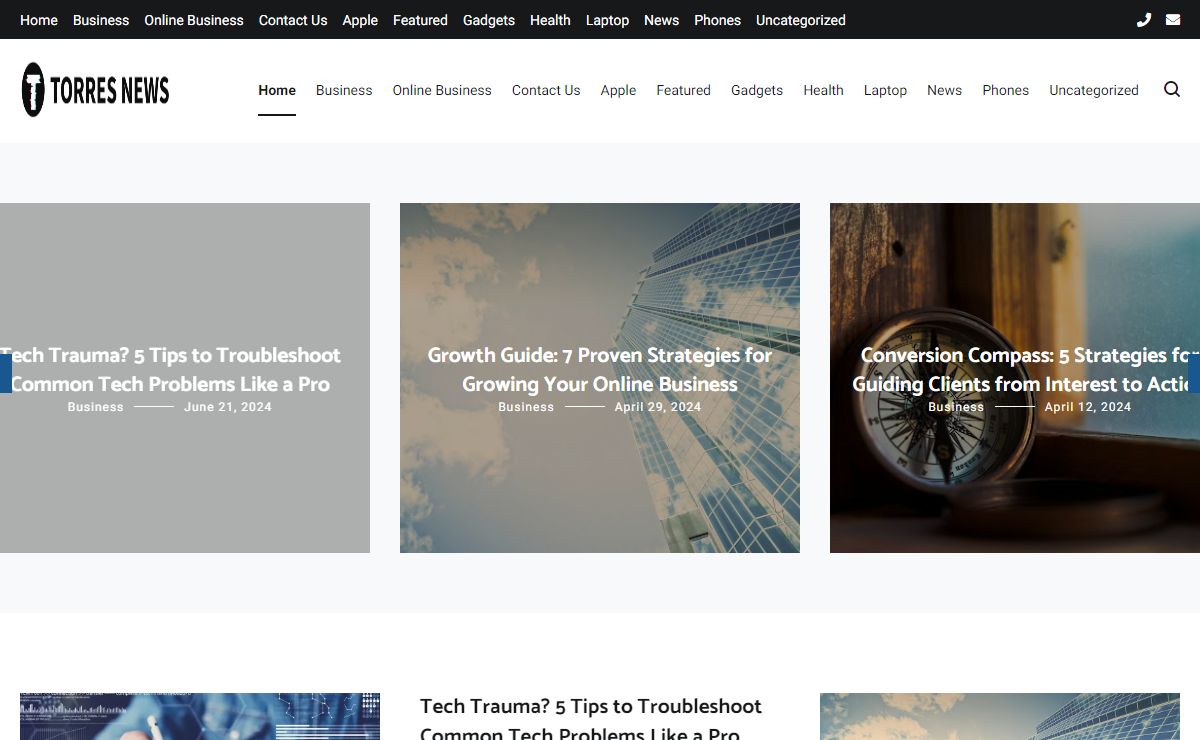The image size is (1200, 740).
Task: Open Featured in the main white navigation
Action: point(684,90)
